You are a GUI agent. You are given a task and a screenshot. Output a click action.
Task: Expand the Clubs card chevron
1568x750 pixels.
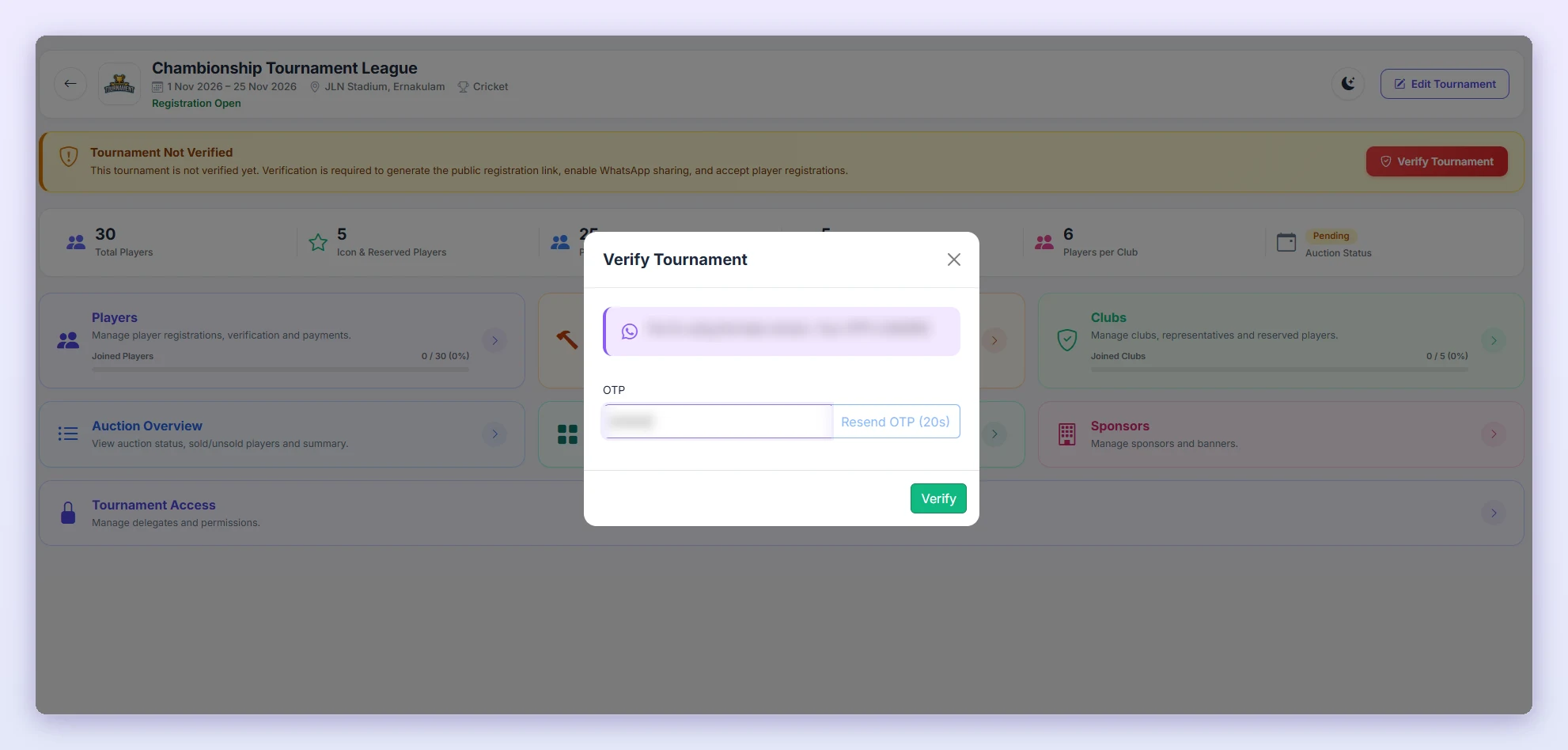1494,340
